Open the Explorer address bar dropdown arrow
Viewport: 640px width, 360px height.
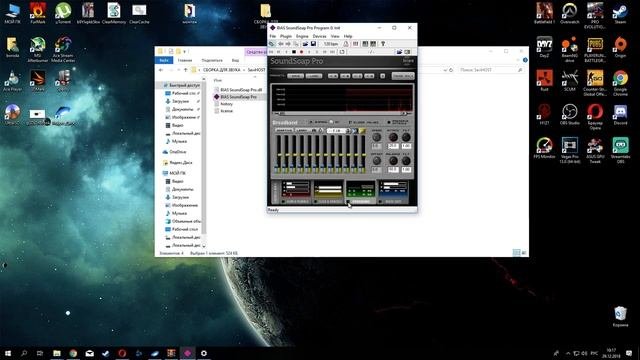(444, 70)
